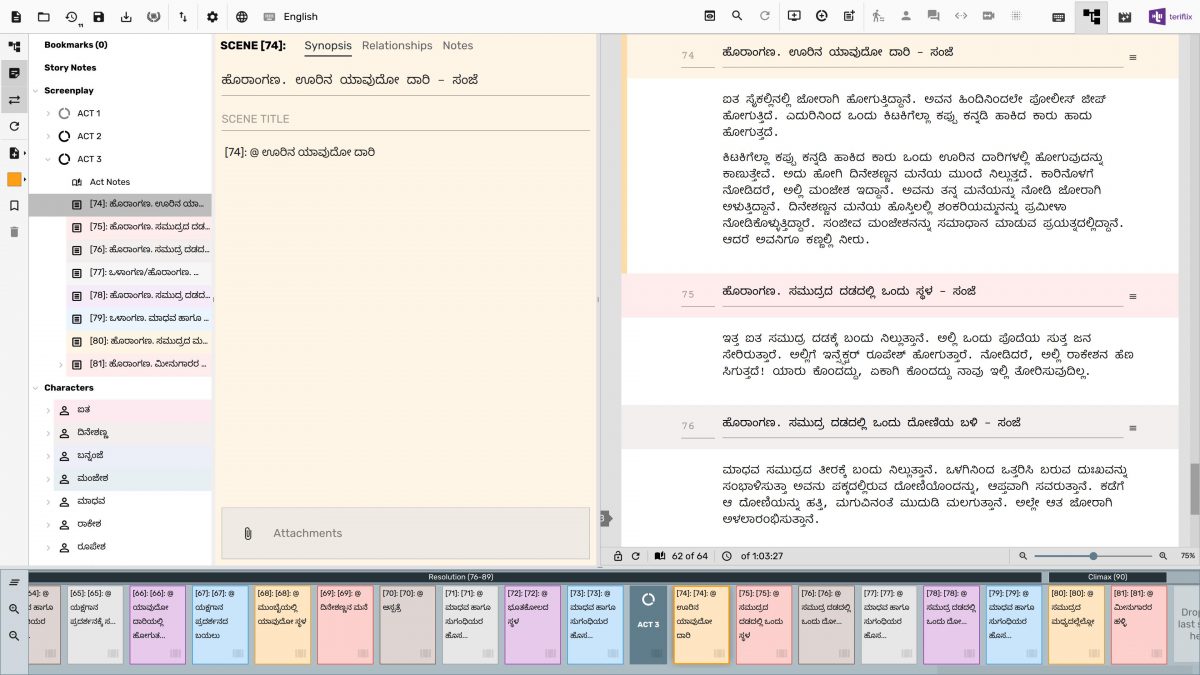Save the screenplay using the save icon
The width and height of the screenshot is (1200, 675).
[x=97, y=17]
